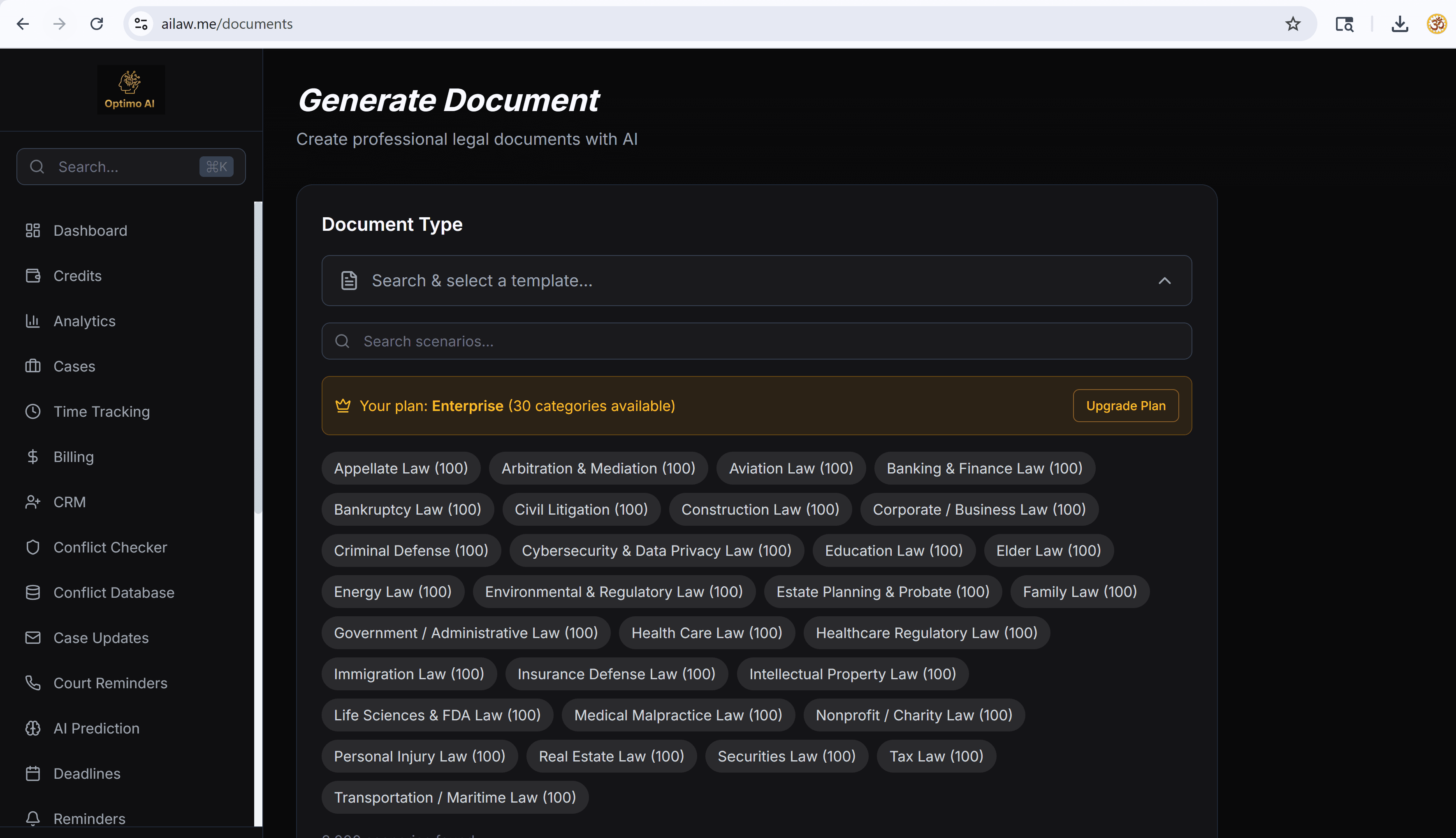This screenshot has height=838, width=1456.
Task: Filter by Appellate Law category
Action: [x=400, y=469]
